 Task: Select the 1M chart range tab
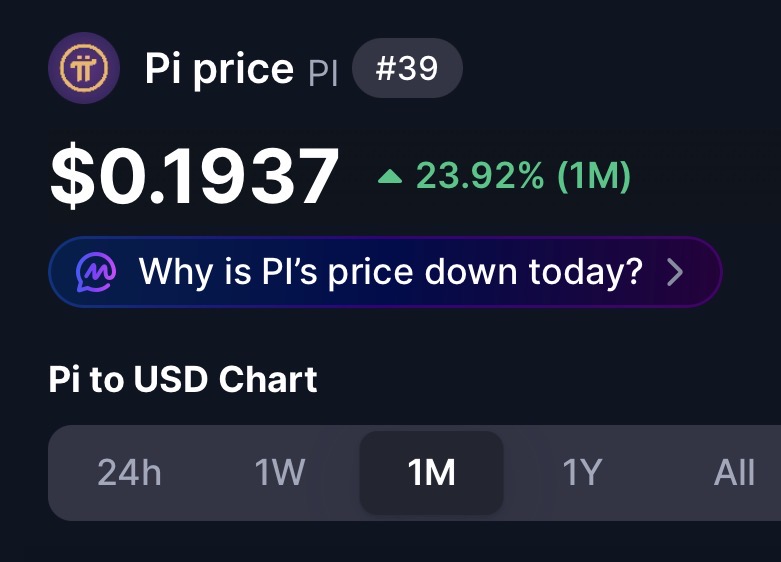point(431,473)
